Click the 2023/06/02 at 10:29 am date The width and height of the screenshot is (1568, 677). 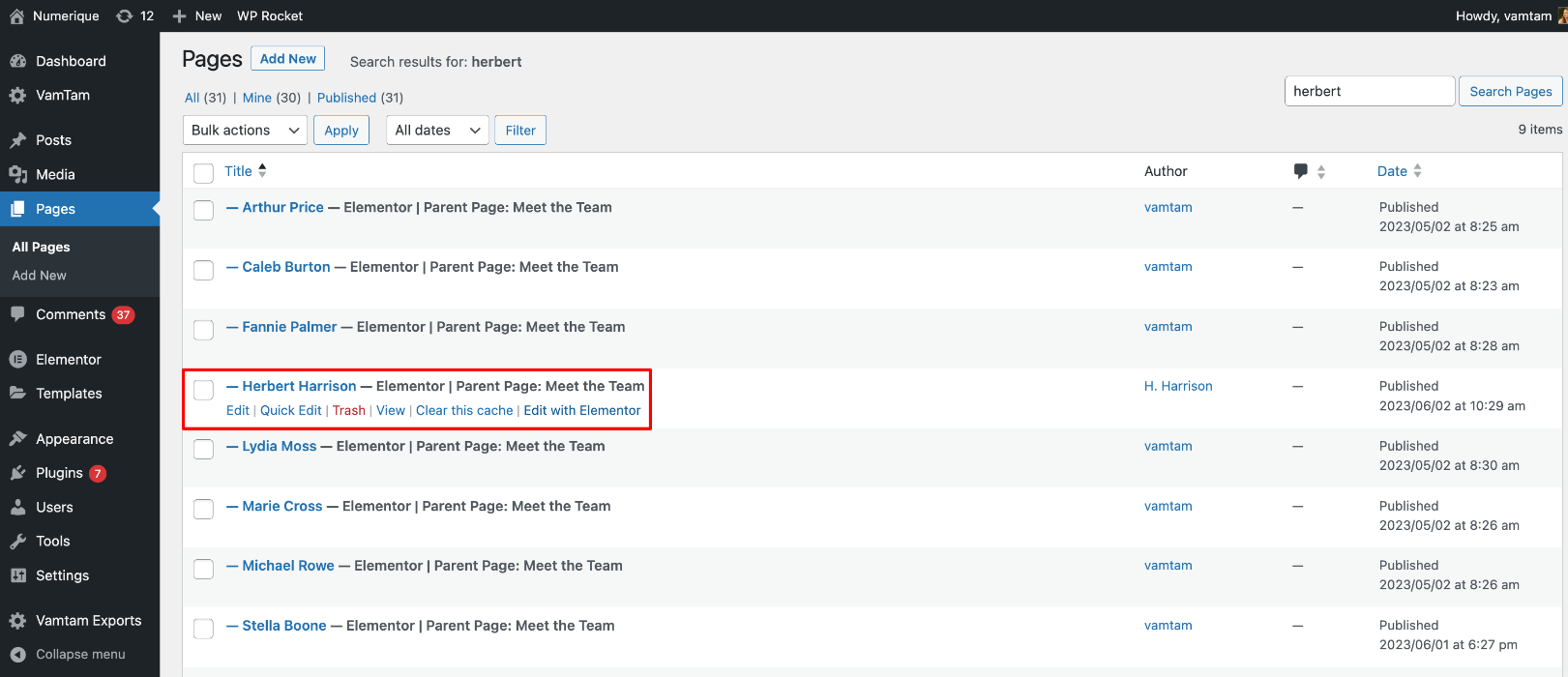pos(1452,406)
